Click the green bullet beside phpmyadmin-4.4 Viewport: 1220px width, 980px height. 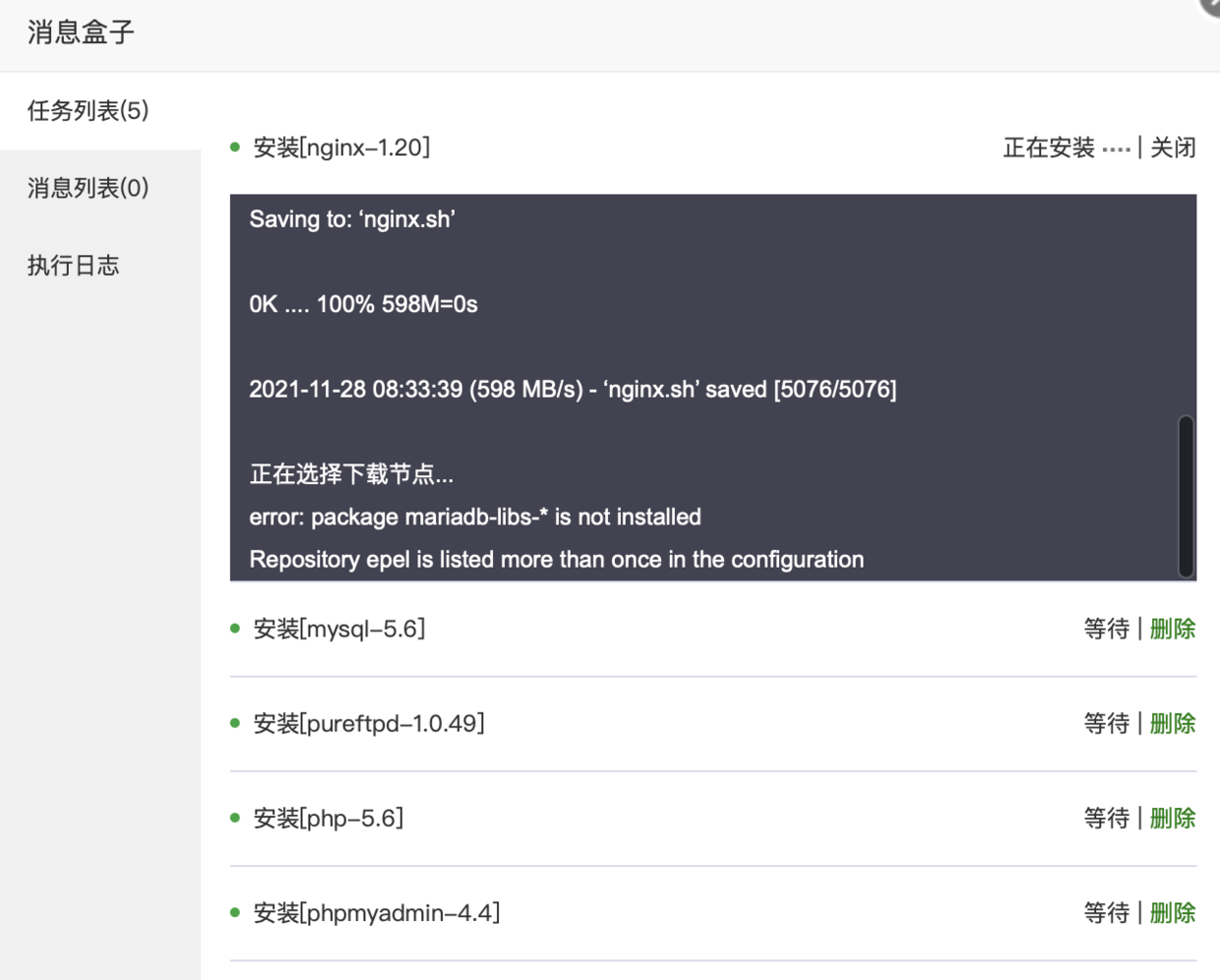(235, 913)
